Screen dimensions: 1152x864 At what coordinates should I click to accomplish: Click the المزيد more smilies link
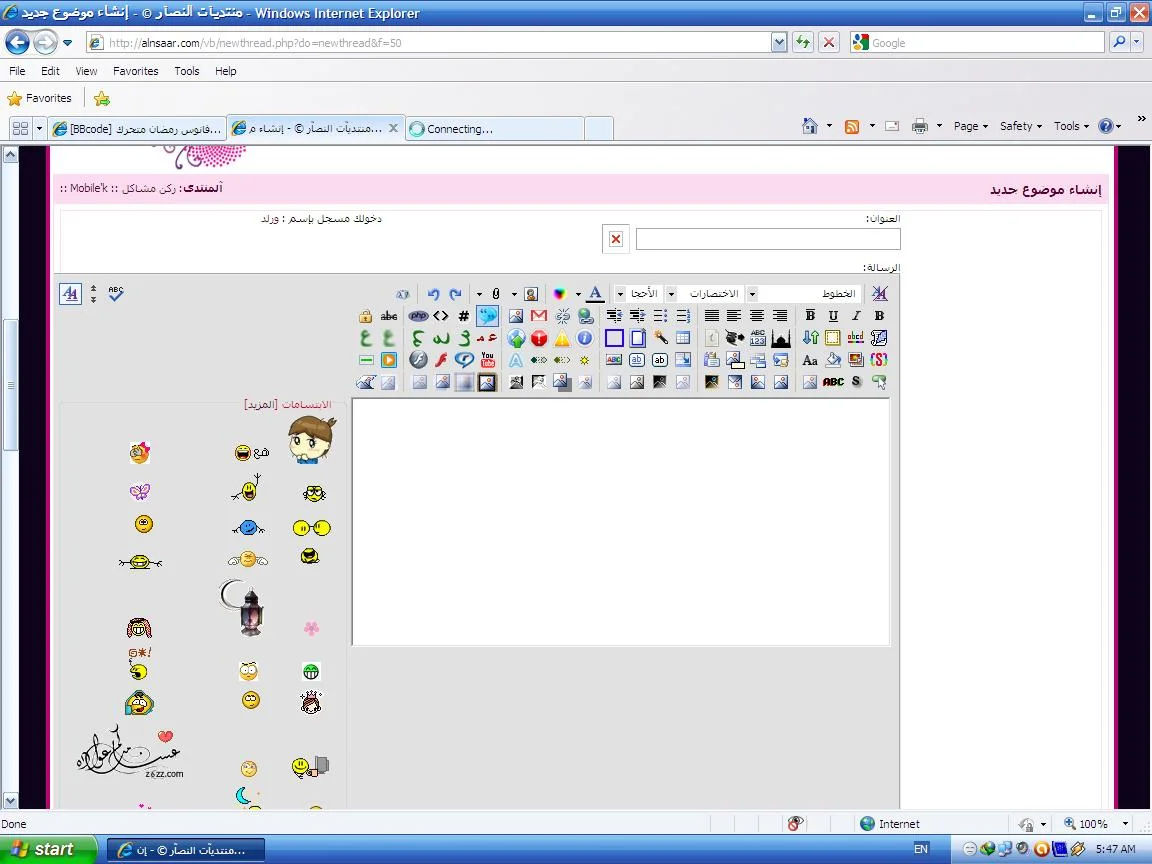[x=261, y=404]
